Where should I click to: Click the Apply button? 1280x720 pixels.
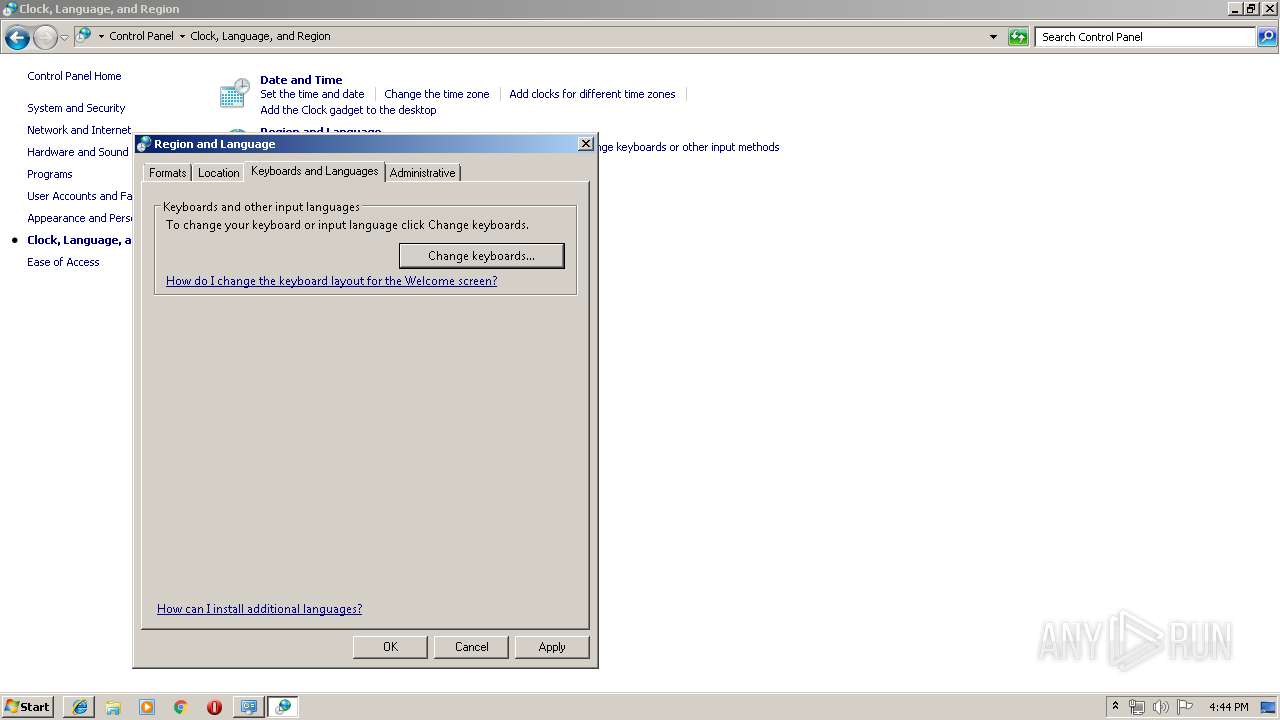coord(552,647)
